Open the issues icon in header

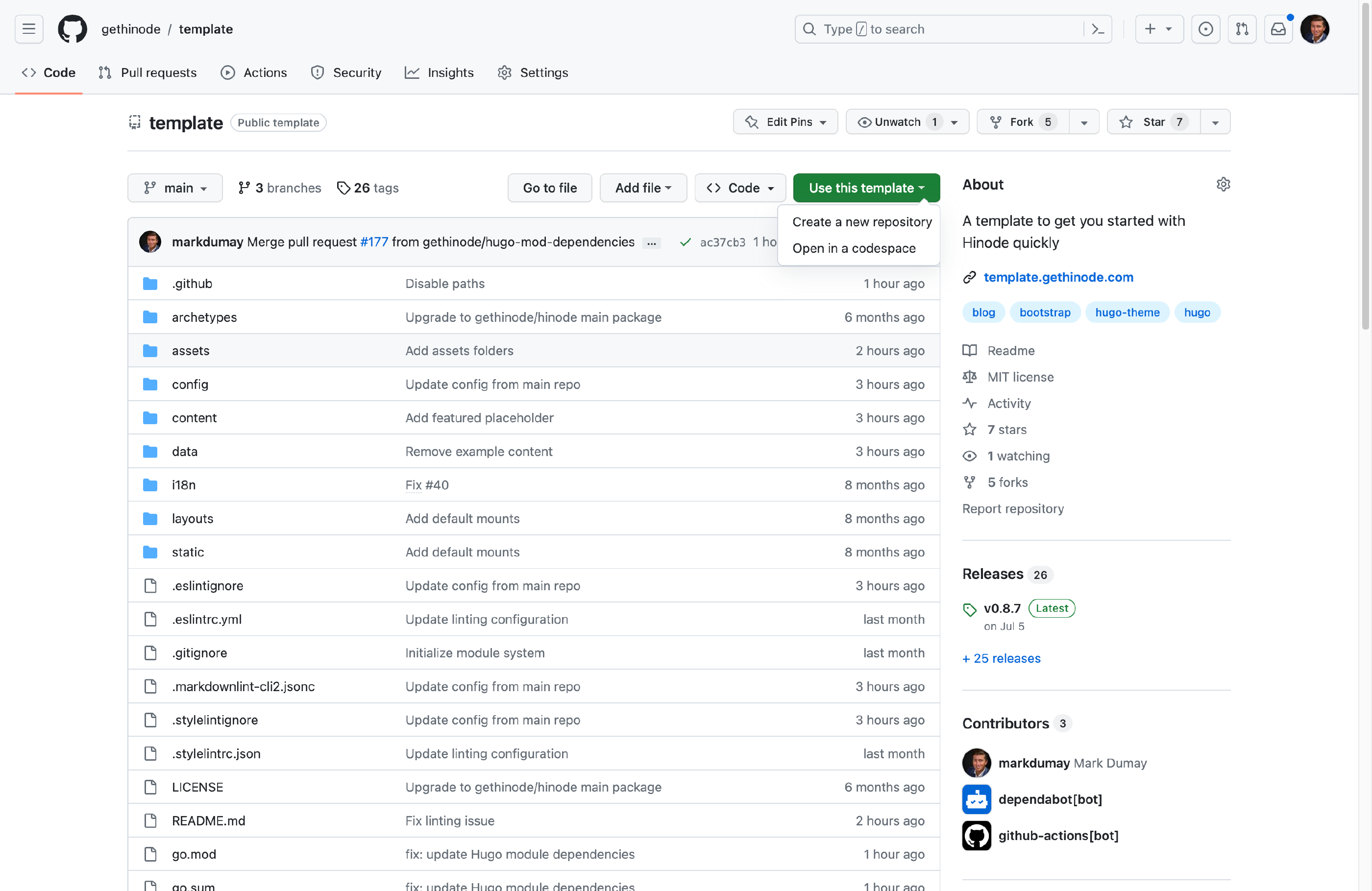coord(1205,29)
